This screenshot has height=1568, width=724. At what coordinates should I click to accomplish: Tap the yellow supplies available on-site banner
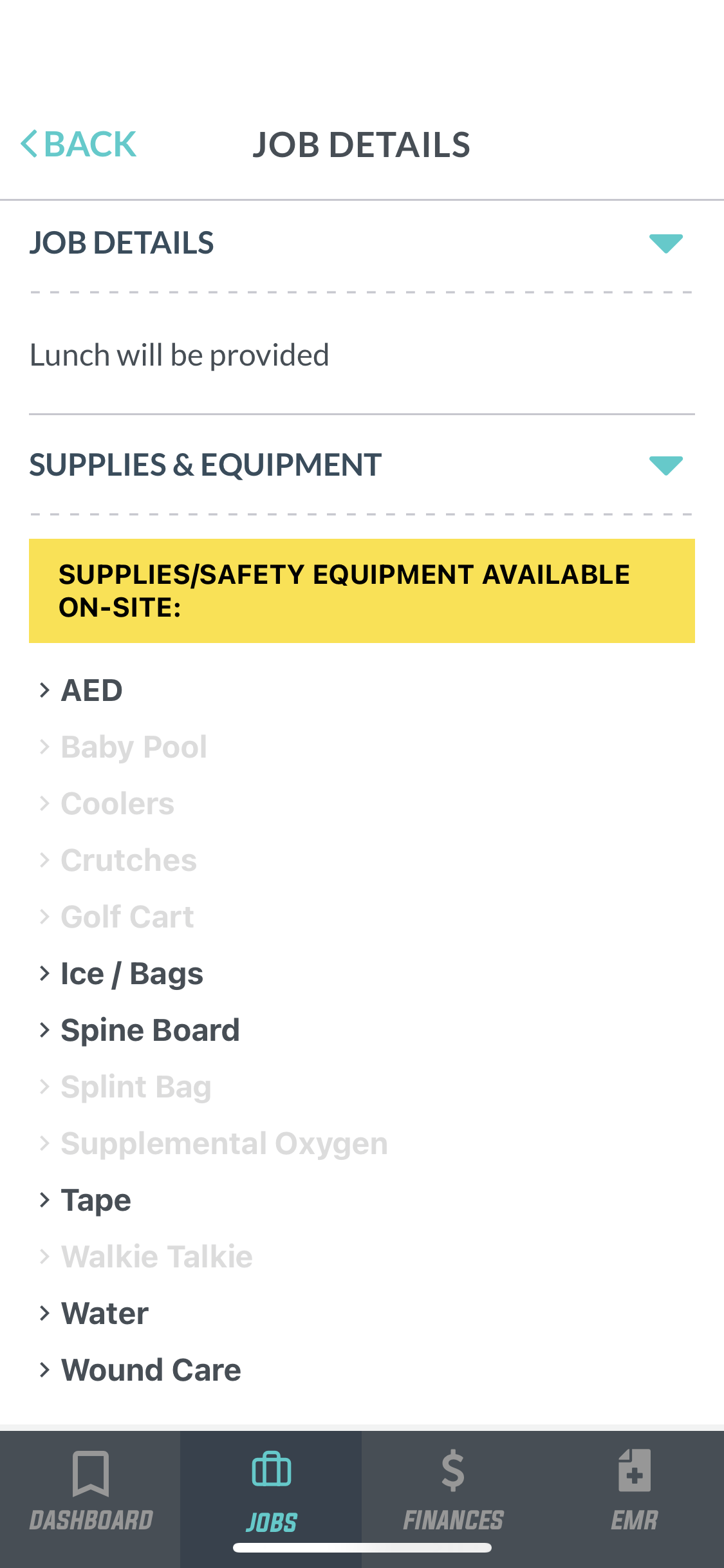coord(362,591)
